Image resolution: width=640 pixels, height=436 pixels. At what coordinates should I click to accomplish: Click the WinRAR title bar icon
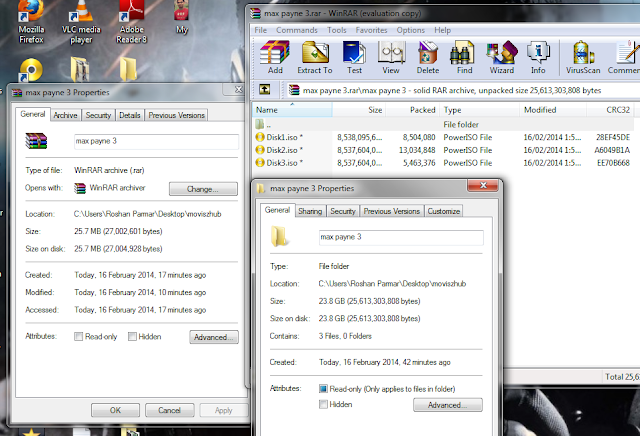pos(256,13)
